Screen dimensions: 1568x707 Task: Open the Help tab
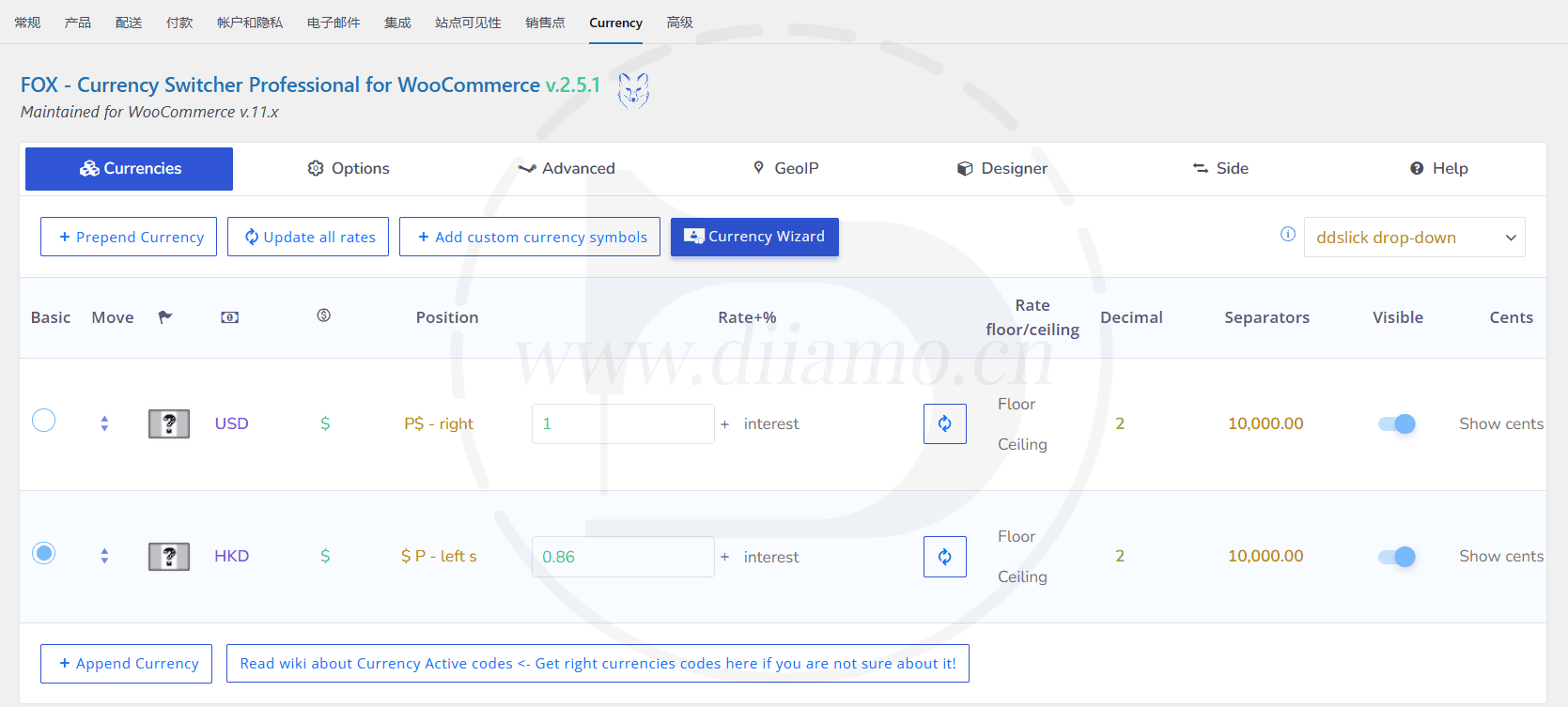pos(1439,169)
